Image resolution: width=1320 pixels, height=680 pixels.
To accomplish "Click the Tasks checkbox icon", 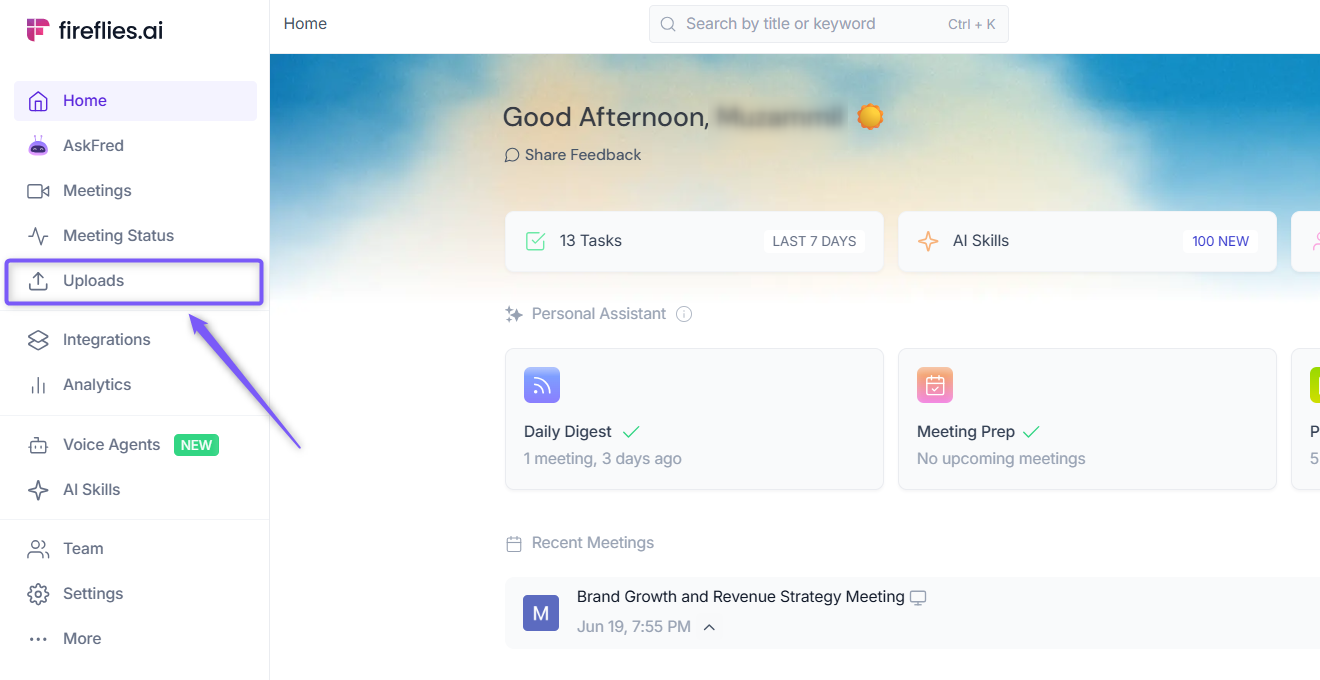I will 535,241.
